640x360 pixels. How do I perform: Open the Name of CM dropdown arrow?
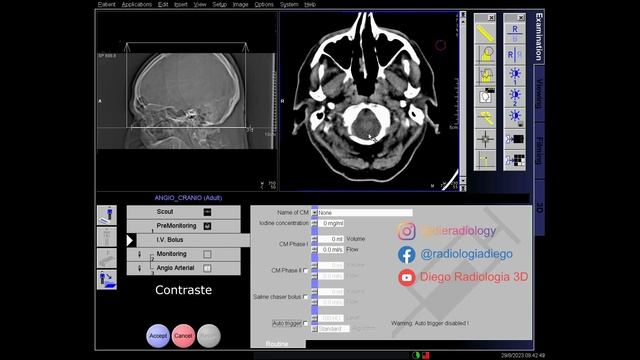point(314,213)
